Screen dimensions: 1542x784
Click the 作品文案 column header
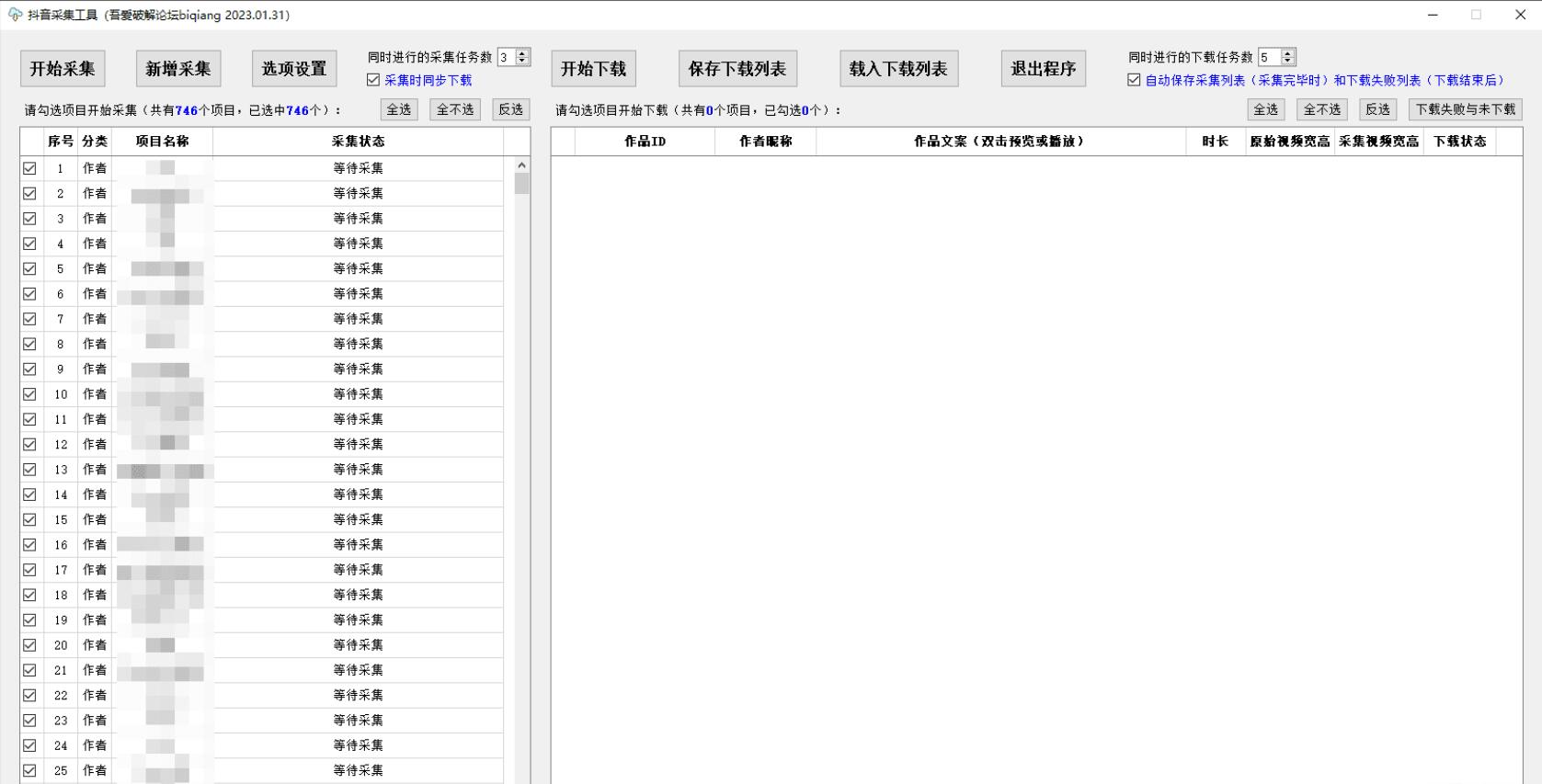coord(1001,142)
